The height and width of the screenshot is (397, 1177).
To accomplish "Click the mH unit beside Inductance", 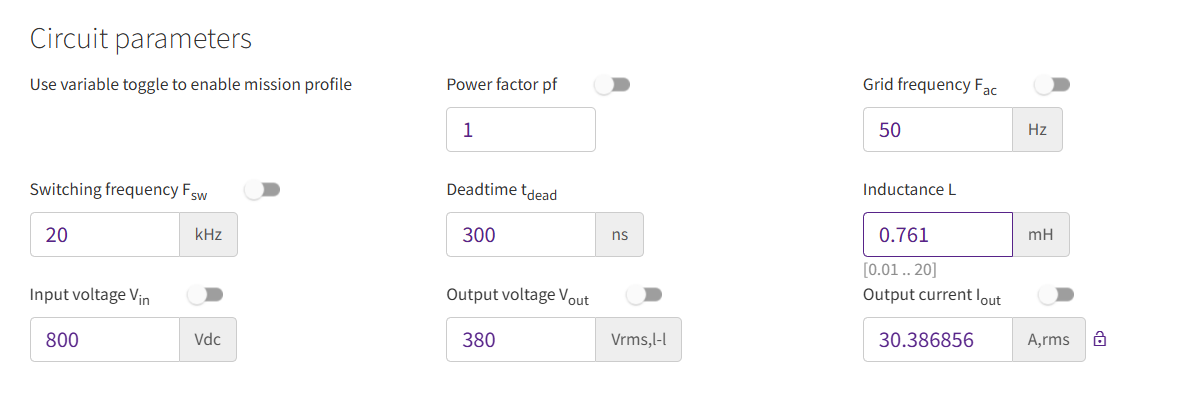I will 1041,235.
